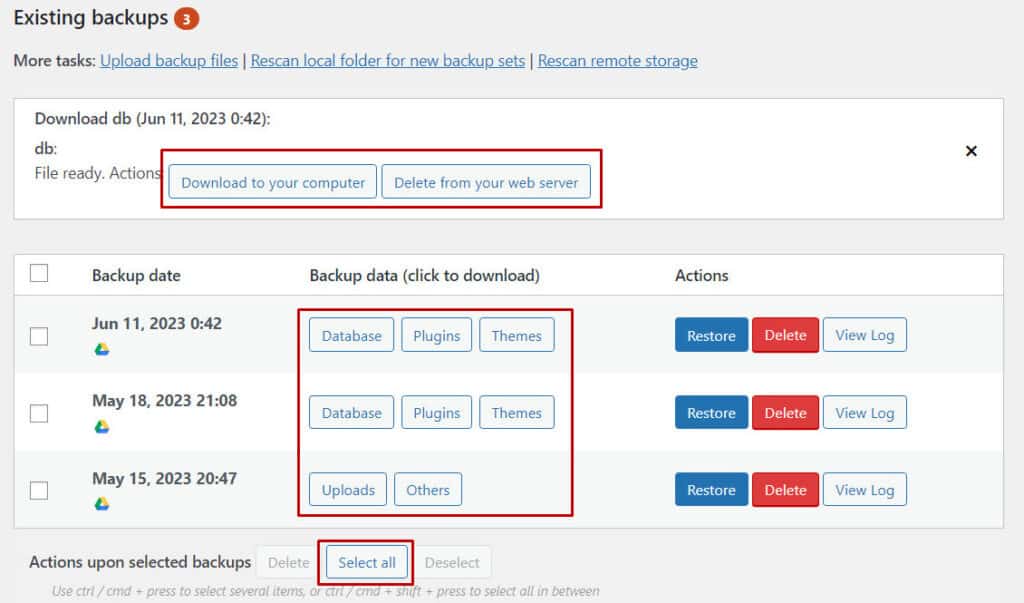Delete the db file from your web server

[x=487, y=182]
